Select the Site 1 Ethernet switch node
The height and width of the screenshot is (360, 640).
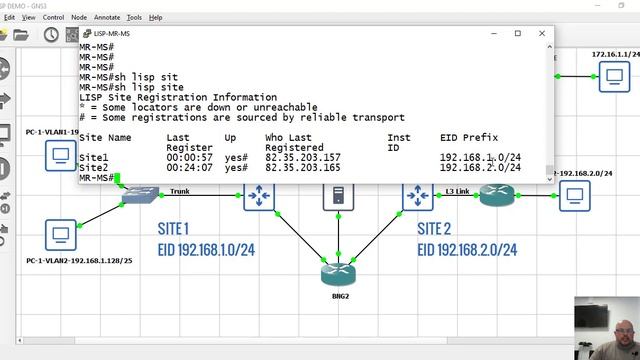point(140,195)
